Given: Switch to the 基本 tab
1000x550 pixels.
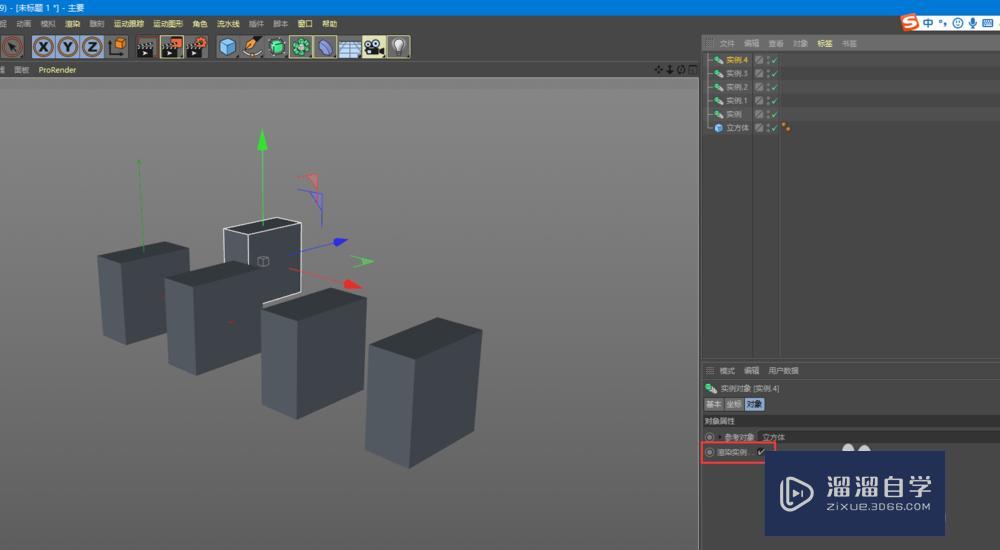Looking at the screenshot, I should [714, 405].
